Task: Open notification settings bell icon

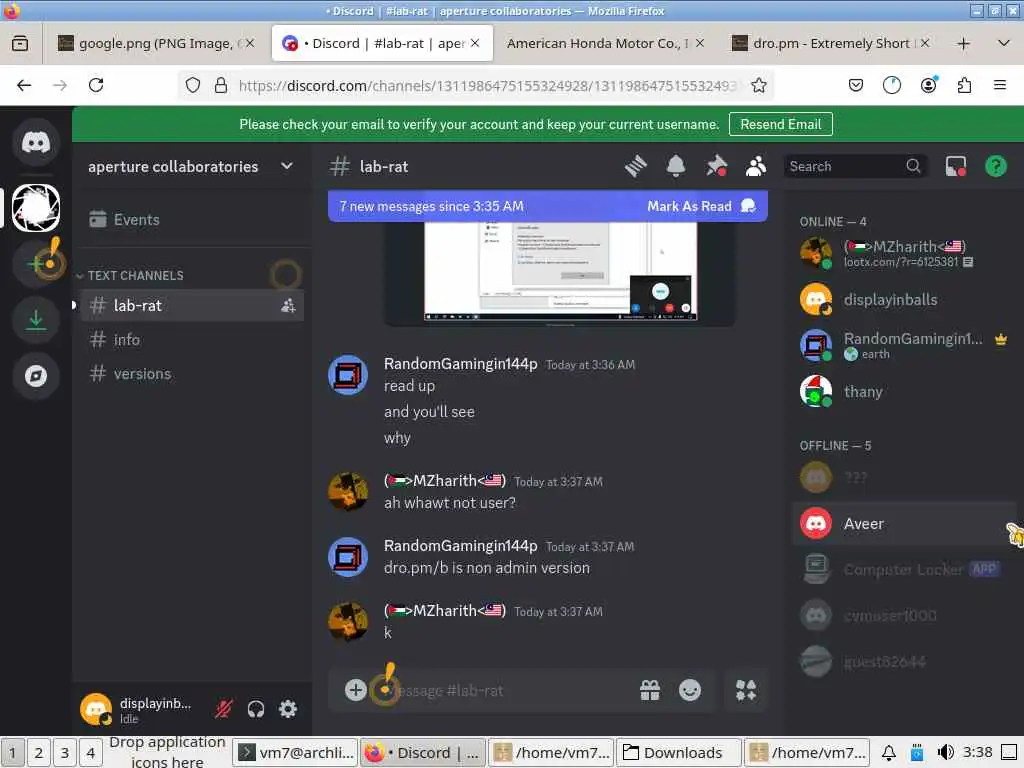Action: [x=676, y=167]
